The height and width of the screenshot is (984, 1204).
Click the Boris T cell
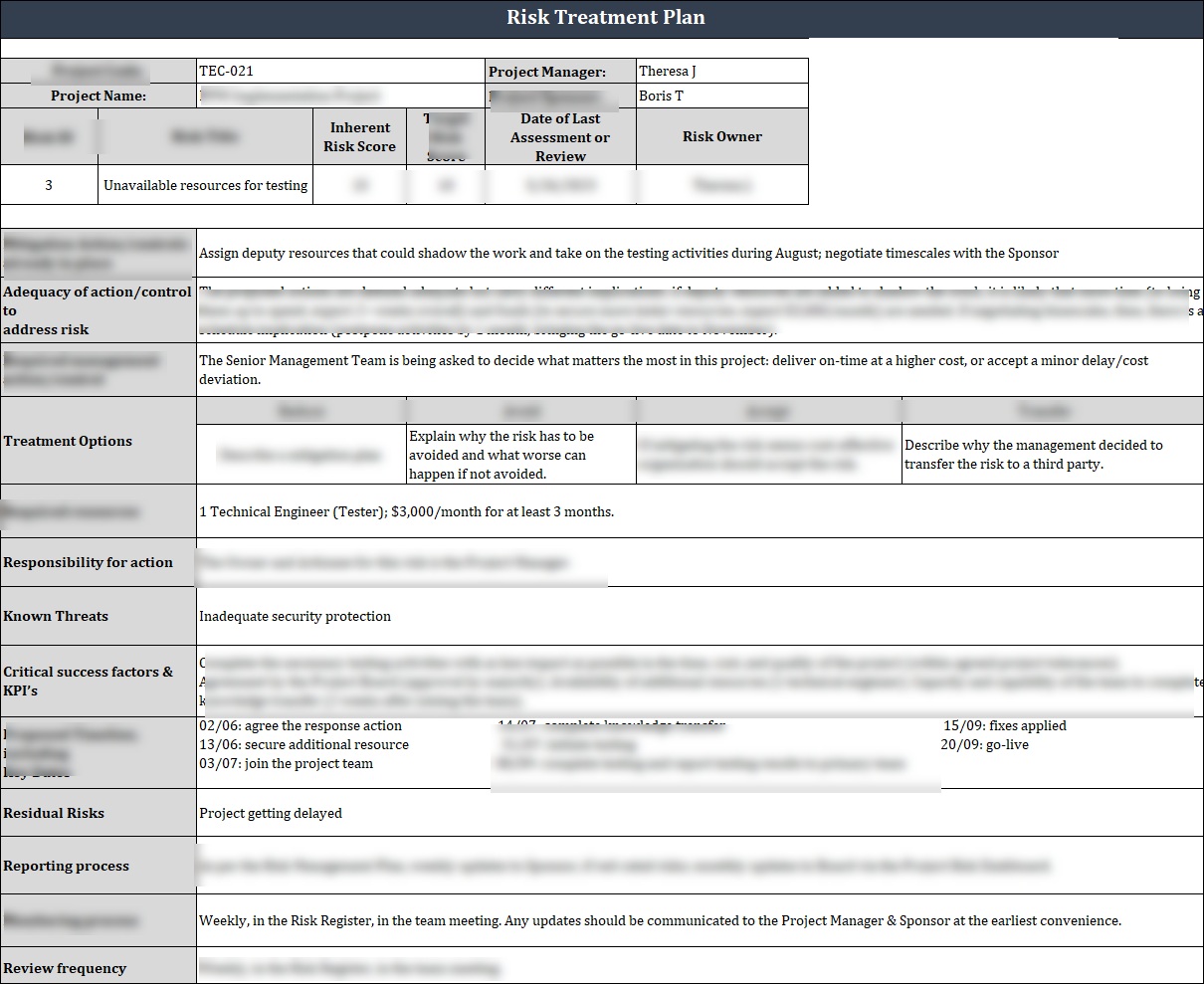coord(721,96)
